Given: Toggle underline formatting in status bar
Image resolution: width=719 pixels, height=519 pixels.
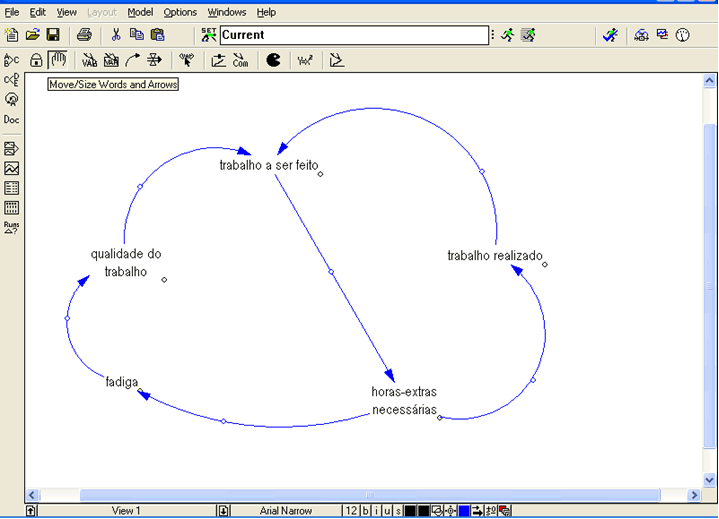Looking at the screenshot, I should (386, 511).
